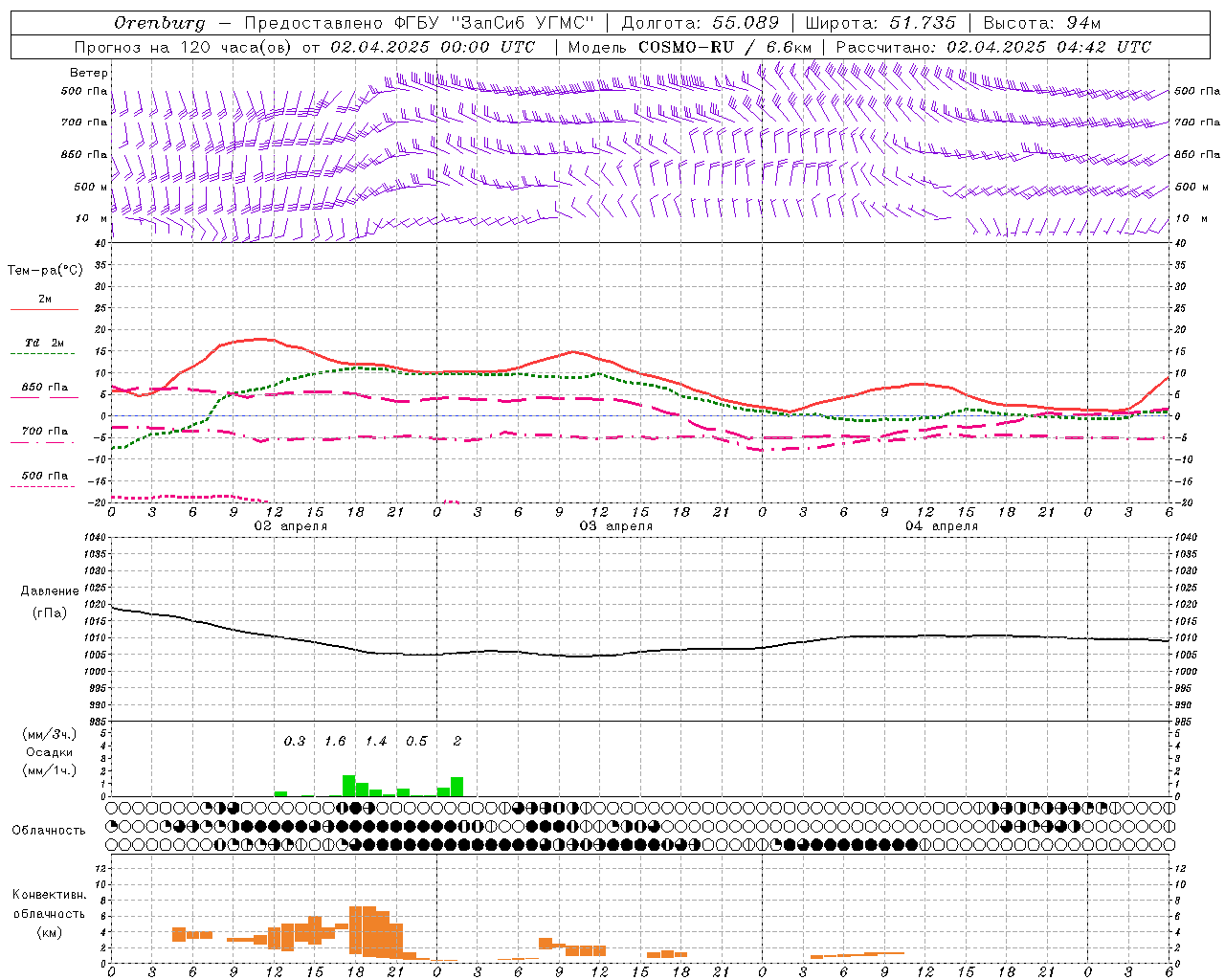This screenshot has width=1225, height=980.
Task: Click the 0.5 precipitation total value
Action: point(416,742)
